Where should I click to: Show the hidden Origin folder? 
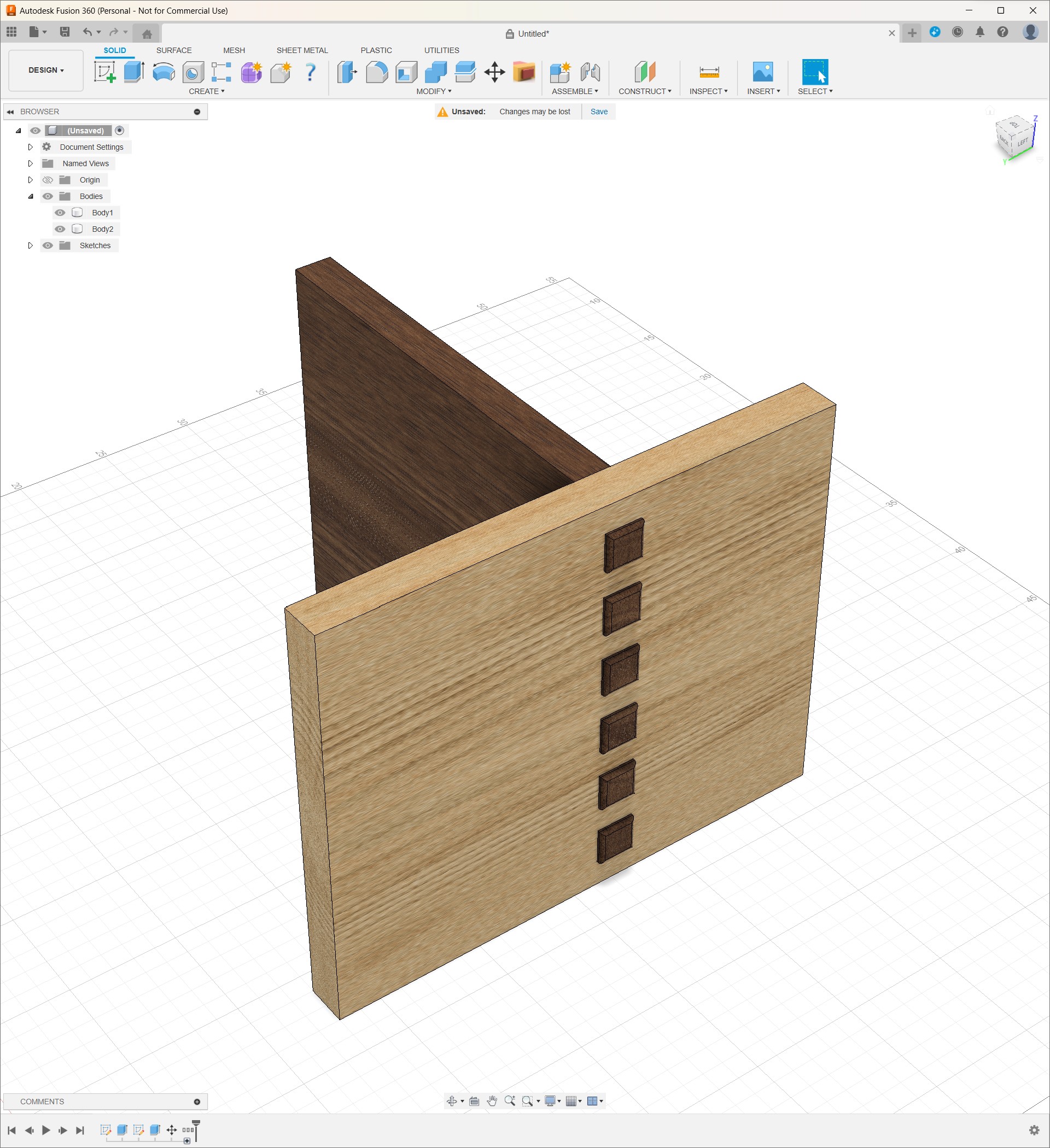coord(48,180)
